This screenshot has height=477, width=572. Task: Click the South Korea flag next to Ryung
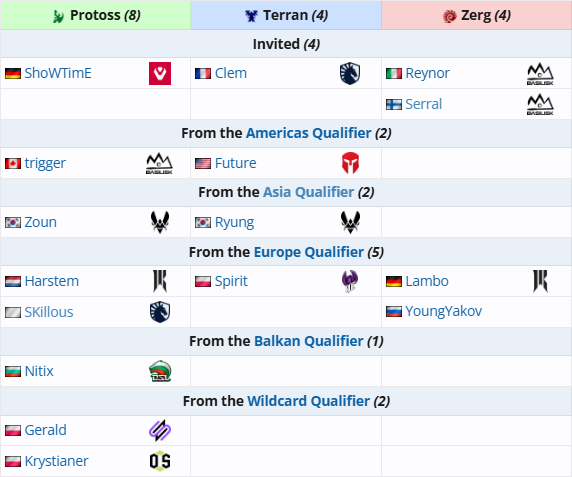point(203,222)
